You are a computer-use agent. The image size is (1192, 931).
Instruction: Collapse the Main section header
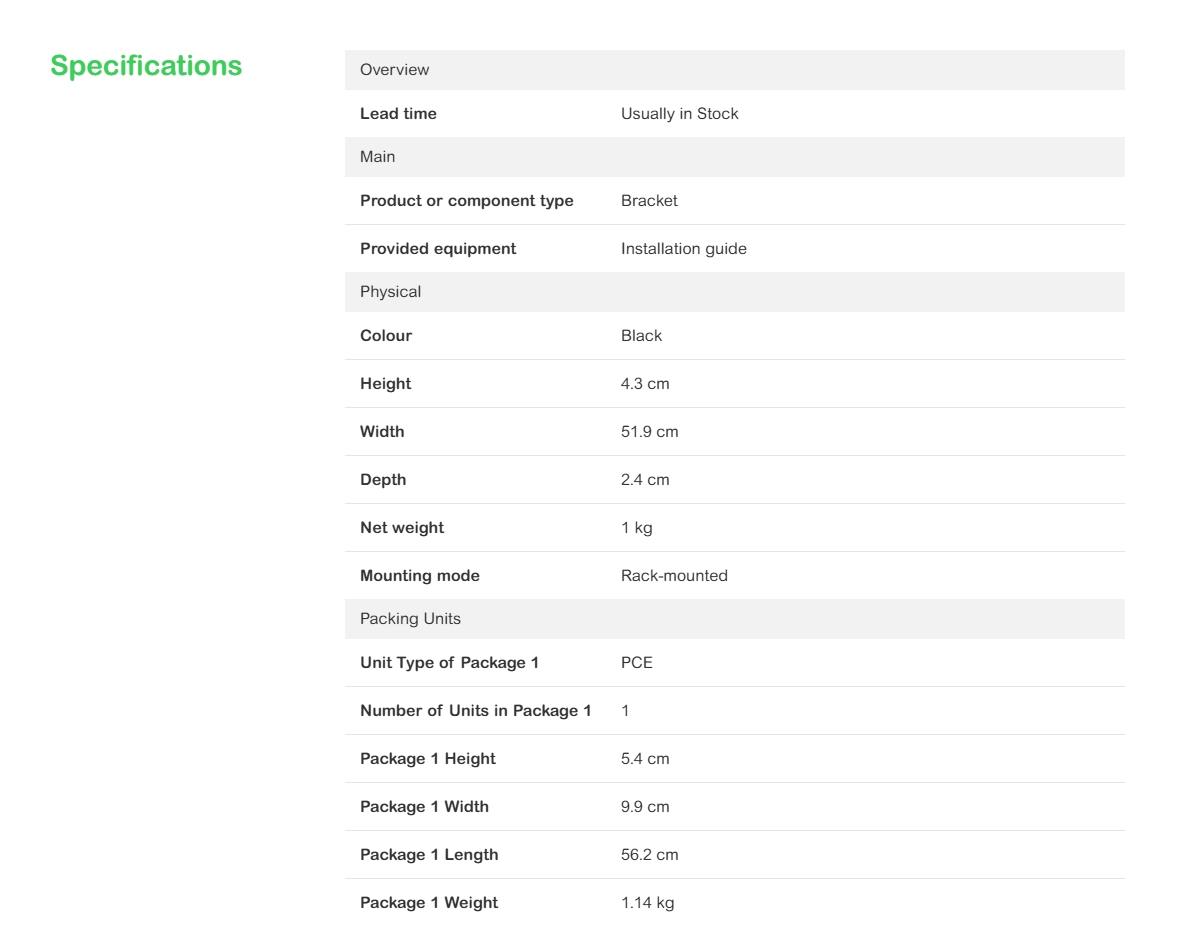377,157
